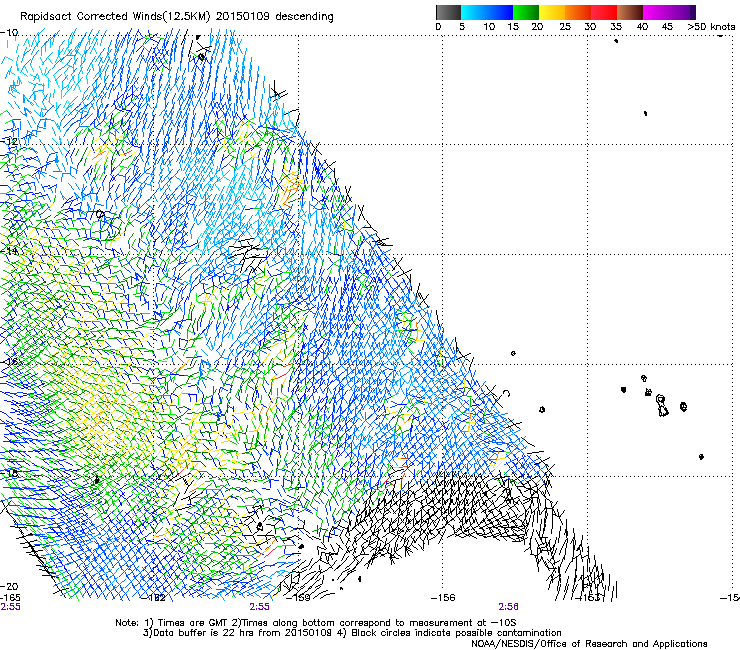Click the '-165' longitude axis label
740x650 pixels.
pos(10,598)
